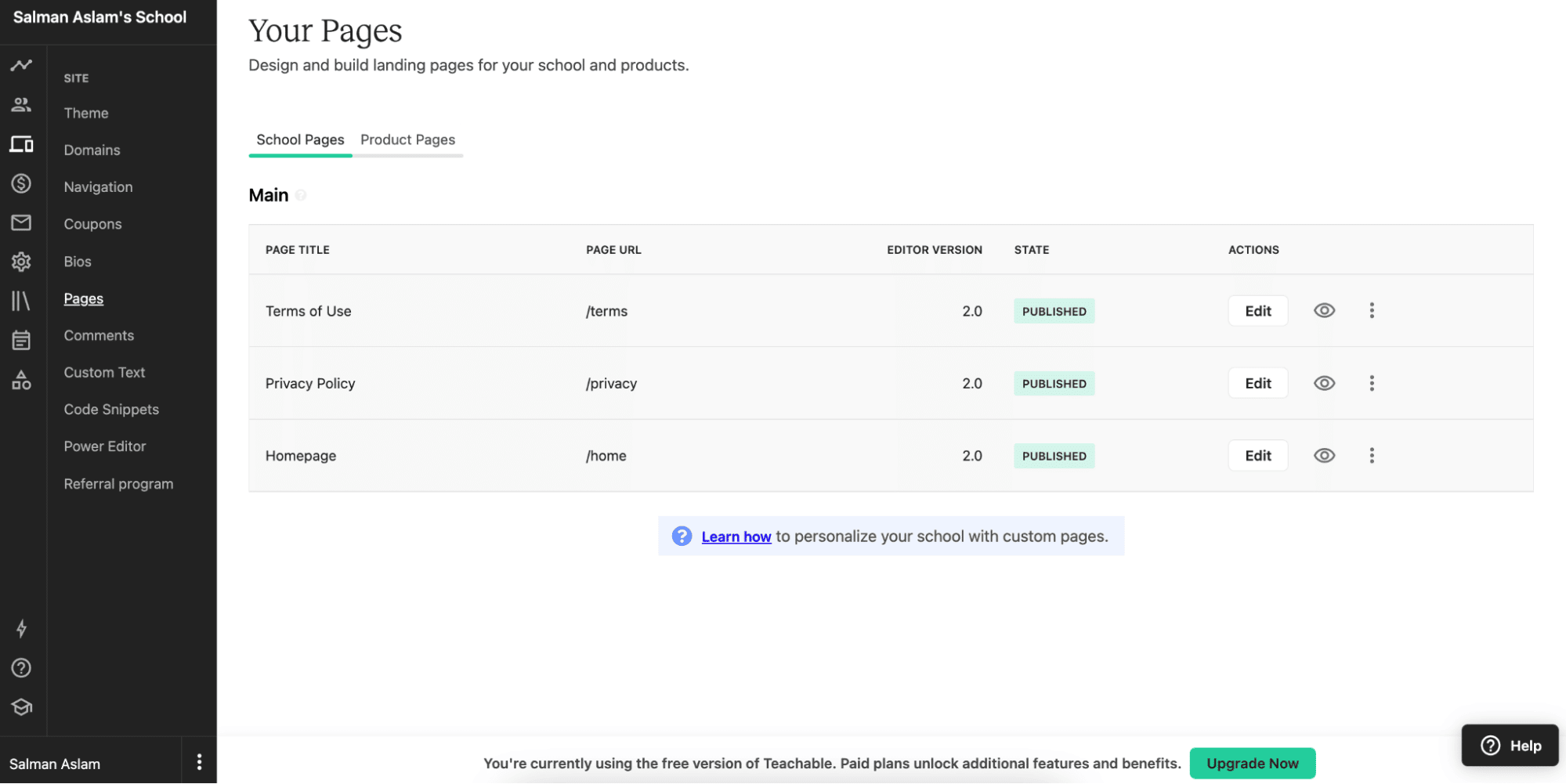Open the Sales dollar icon
The width and height of the screenshot is (1566, 784).
pos(21,183)
